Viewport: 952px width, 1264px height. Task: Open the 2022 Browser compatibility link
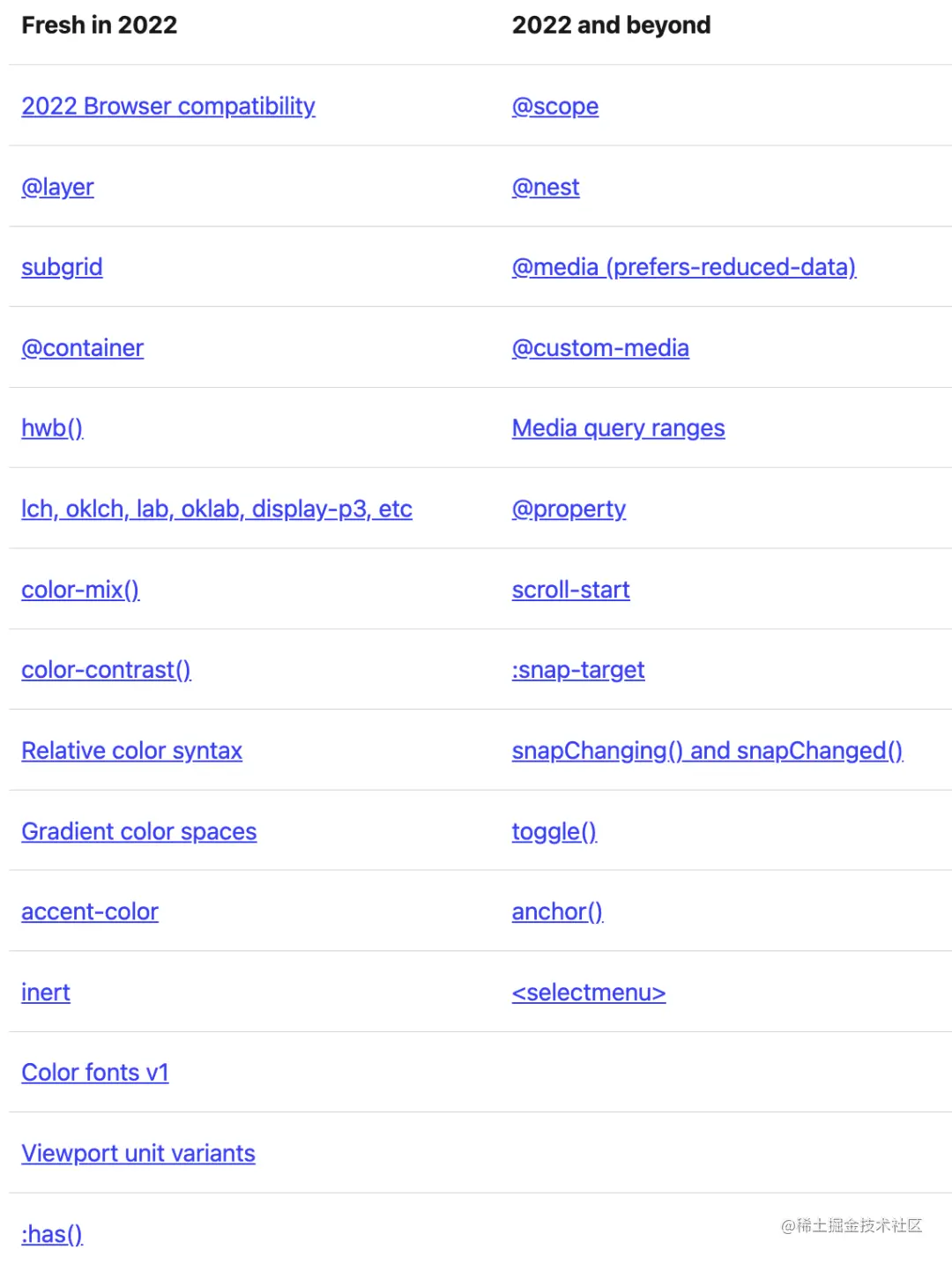[x=168, y=107]
